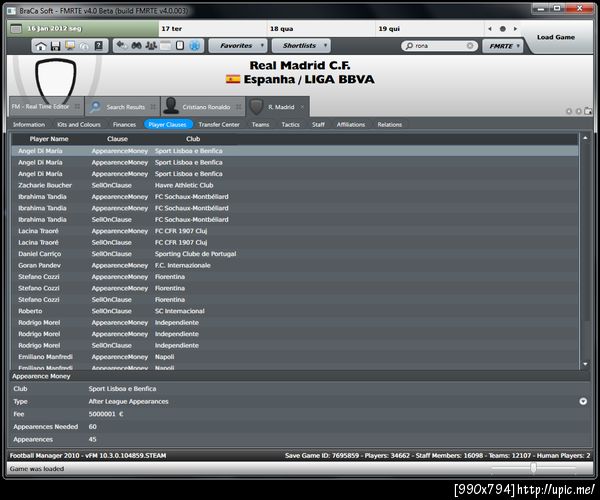This screenshot has width=600, height=500.
Task: Click the people group toolbar icon
Action: pyautogui.click(x=151, y=46)
